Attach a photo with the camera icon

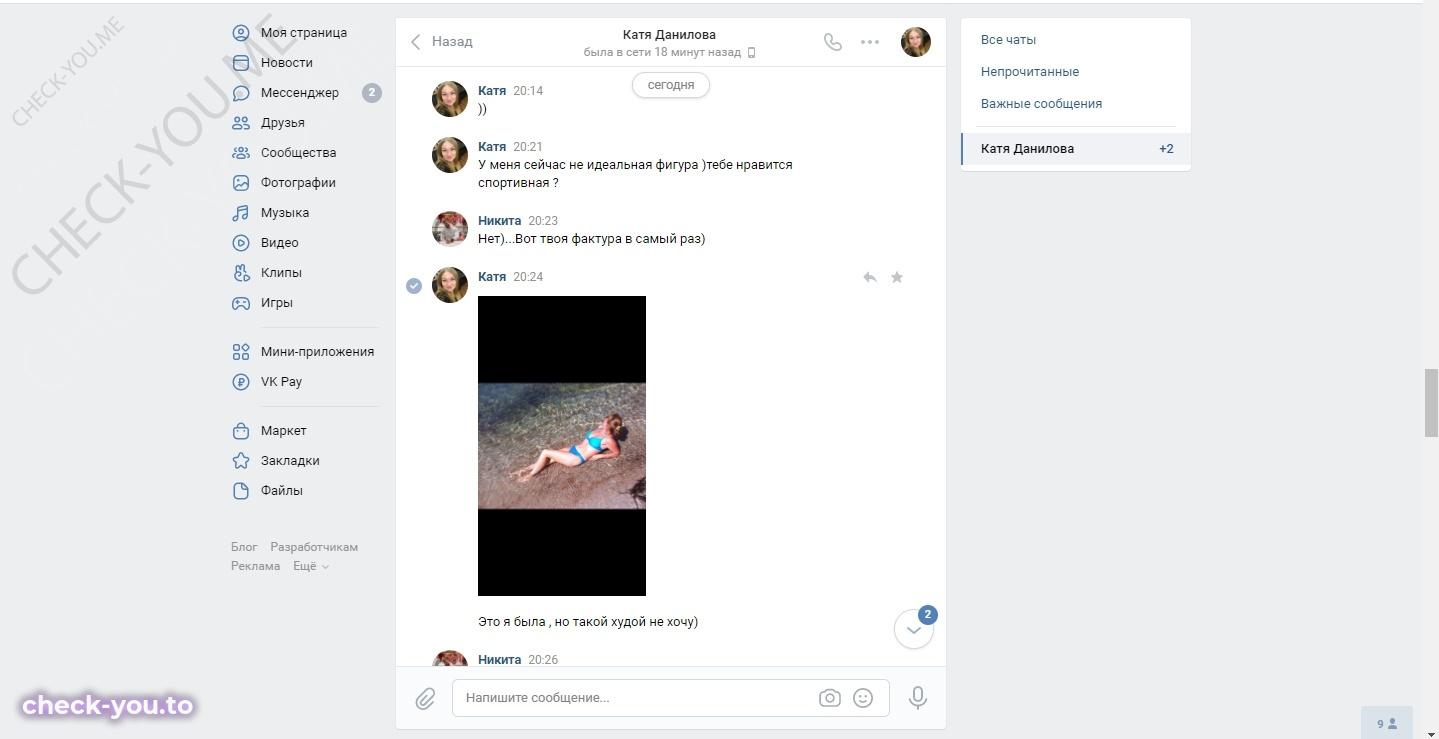click(830, 698)
